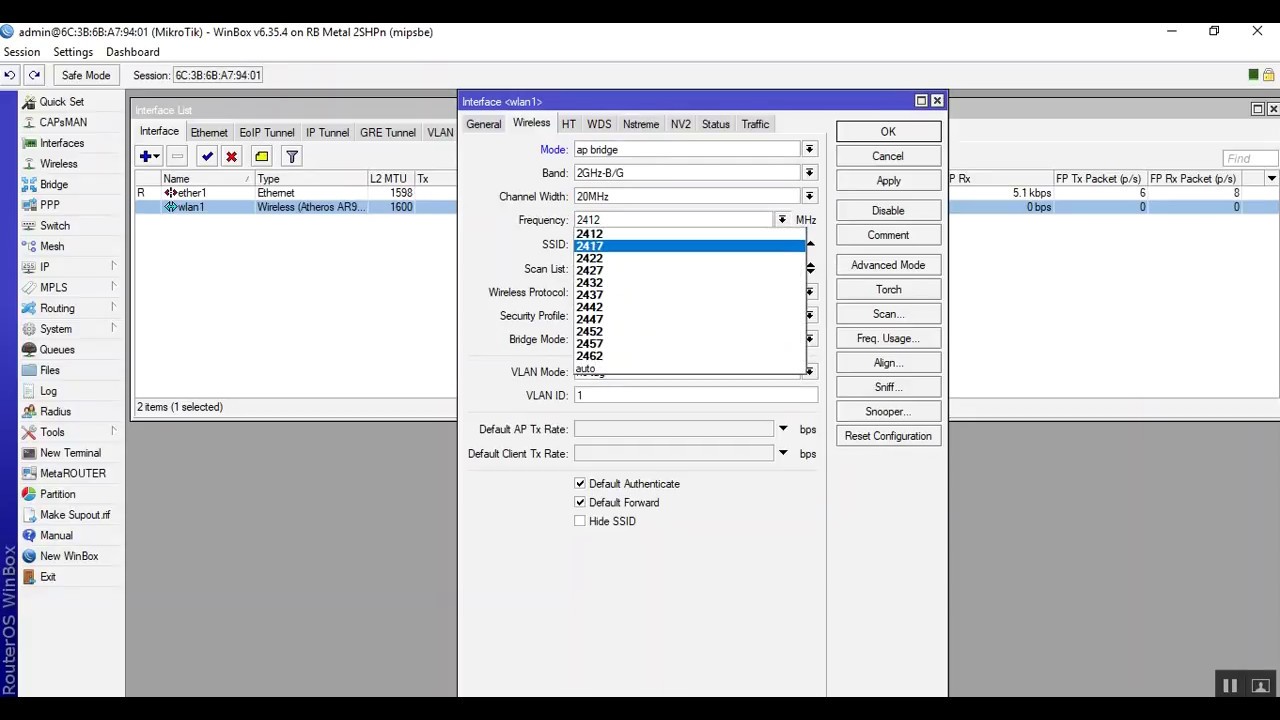Open Queues in sidebar
This screenshot has width=1280, height=720.
pos(57,349)
